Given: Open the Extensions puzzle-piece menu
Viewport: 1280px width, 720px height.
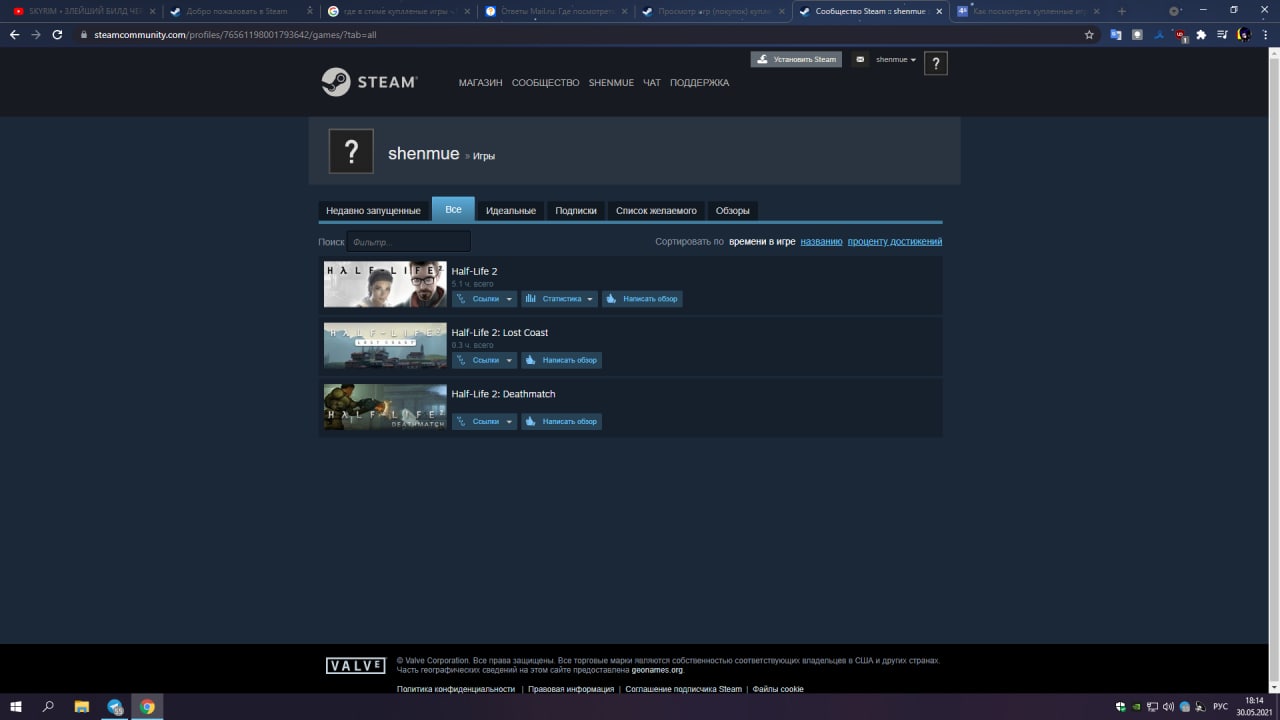Looking at the screenshot, I should click(1201, 34).
